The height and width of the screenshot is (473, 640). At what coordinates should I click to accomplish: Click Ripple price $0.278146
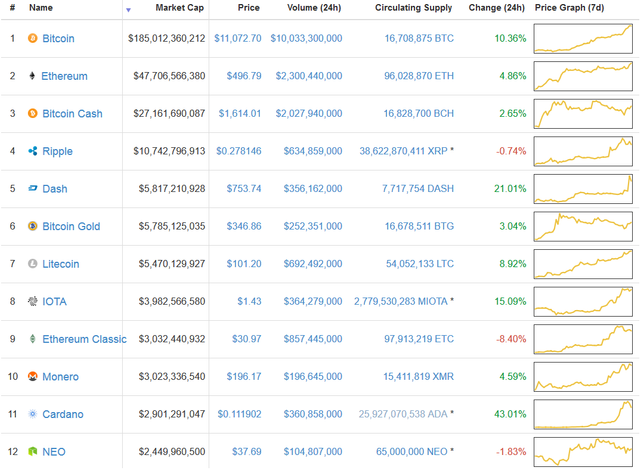tap(239, 151)
